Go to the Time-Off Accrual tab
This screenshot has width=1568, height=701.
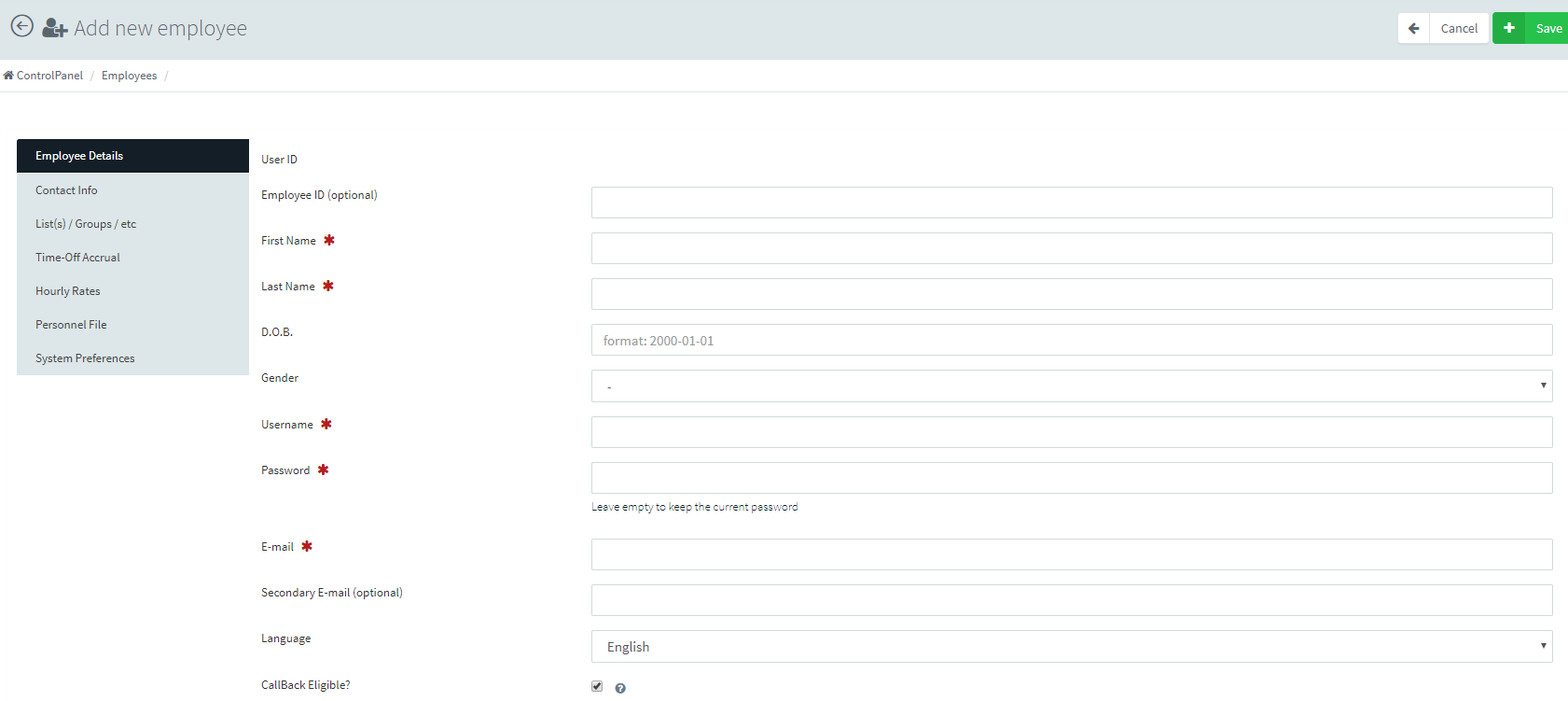(x=132, y=257)
